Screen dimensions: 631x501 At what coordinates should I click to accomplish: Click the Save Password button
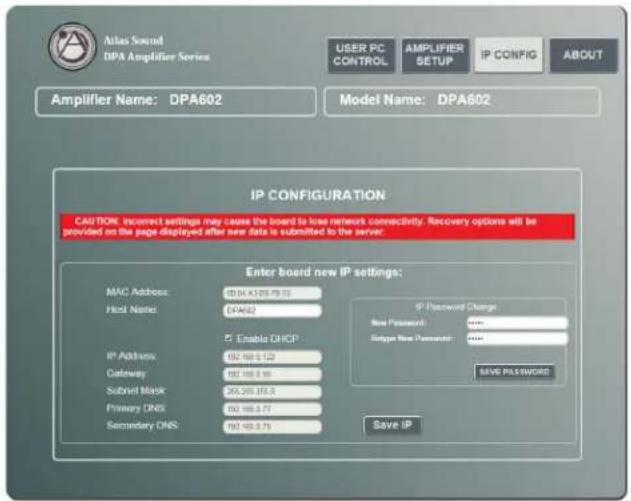pyautogui.click(x=514, y=372)
